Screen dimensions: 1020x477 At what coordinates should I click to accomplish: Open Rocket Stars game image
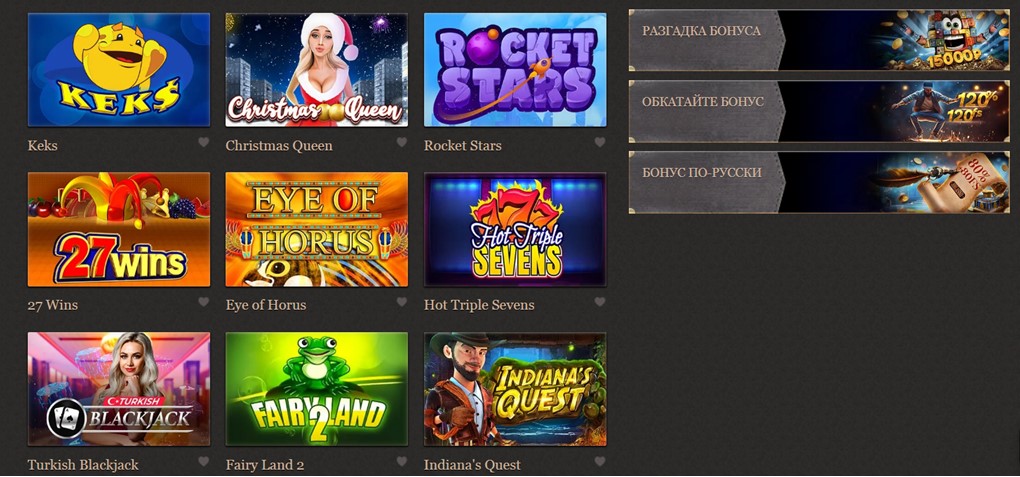tap(515, 70)
